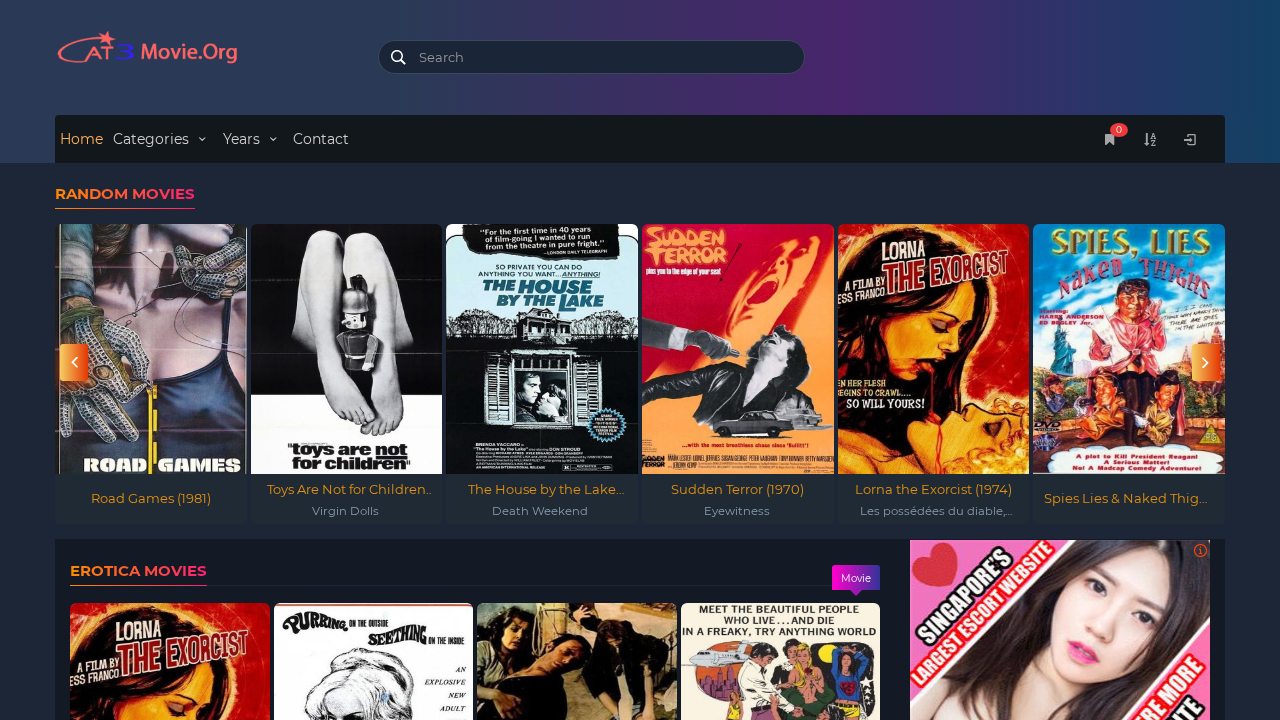Slide random movies carousel to next

1205,362
